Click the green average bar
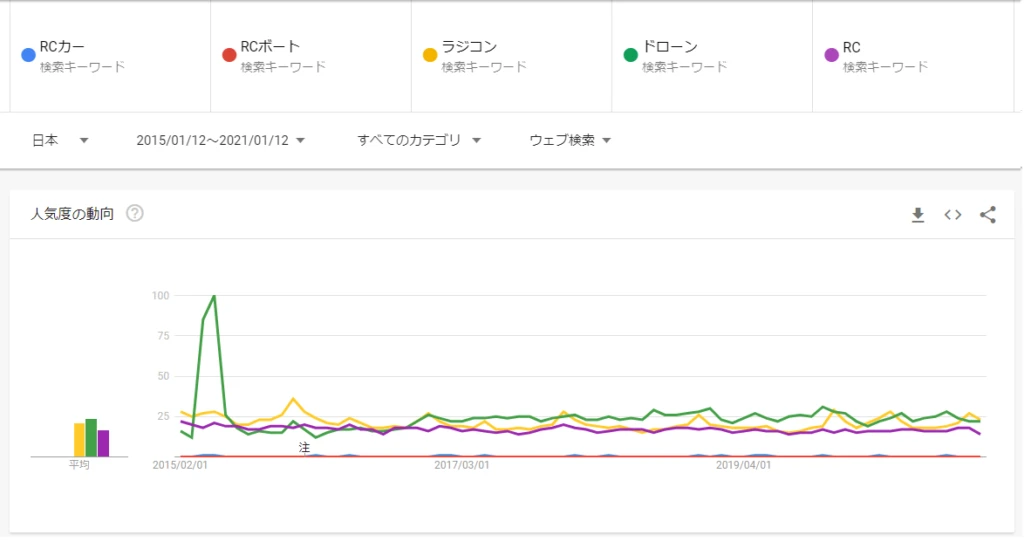Screen dimensions: 1024x542 [x=91, y=438]
